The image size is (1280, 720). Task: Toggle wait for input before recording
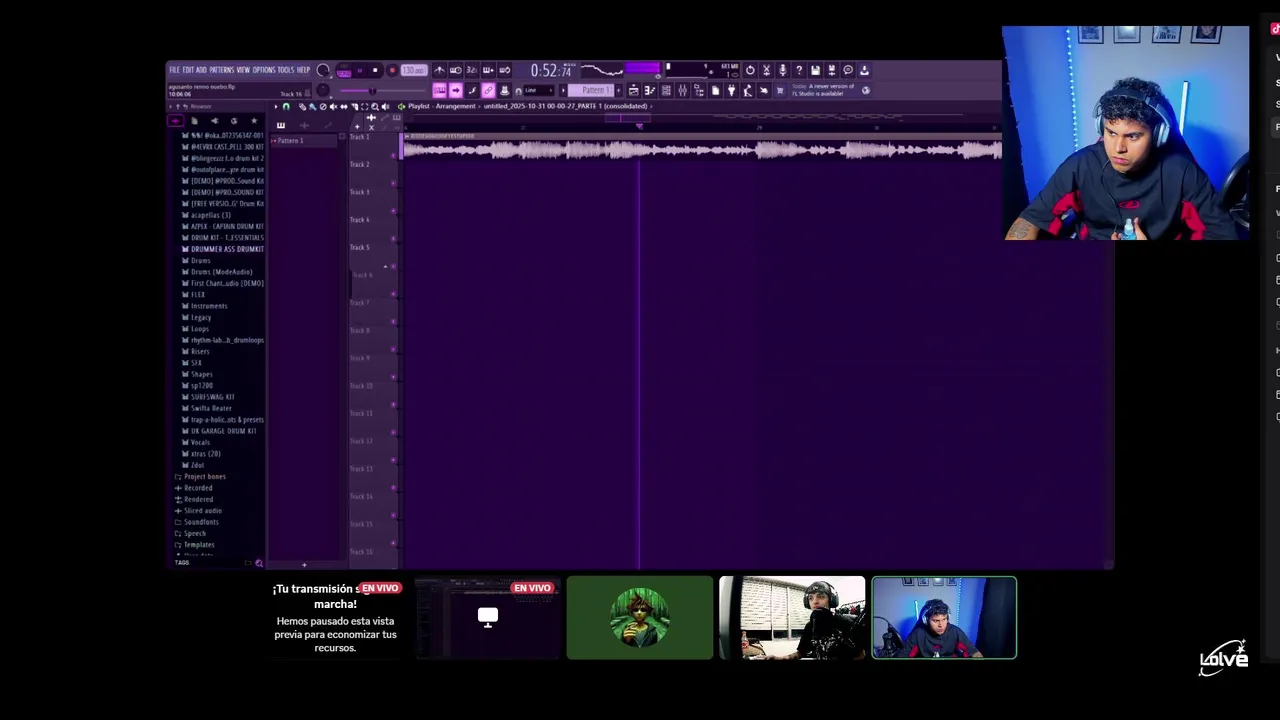(456, 70)
